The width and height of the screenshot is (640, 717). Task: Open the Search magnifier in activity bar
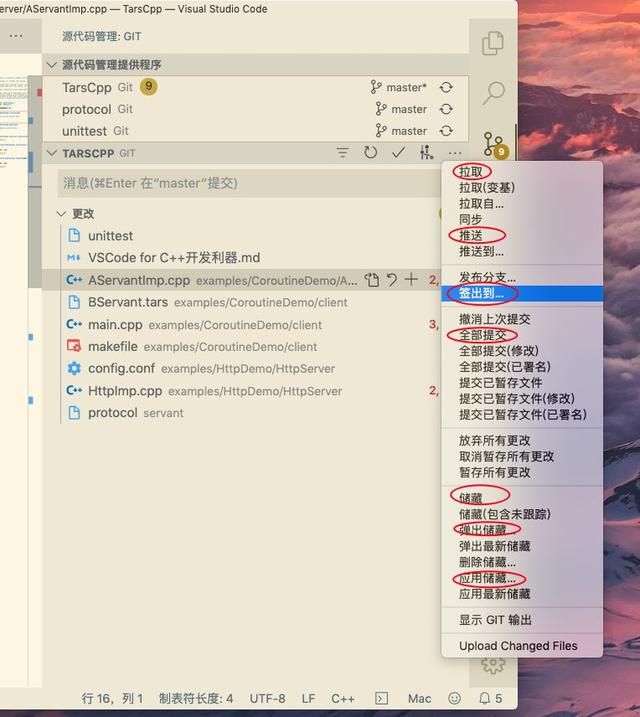click(x=494, y=93)
